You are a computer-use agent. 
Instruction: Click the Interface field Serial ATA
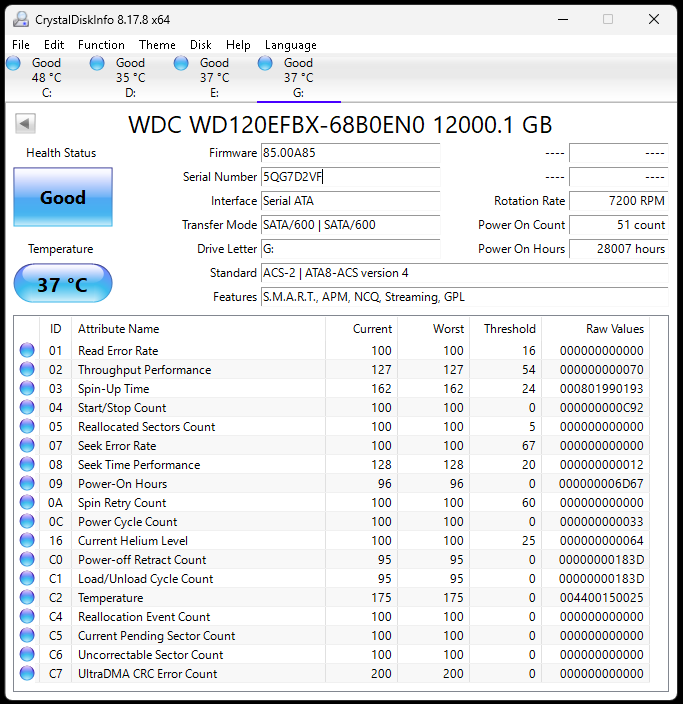point(350,201)
